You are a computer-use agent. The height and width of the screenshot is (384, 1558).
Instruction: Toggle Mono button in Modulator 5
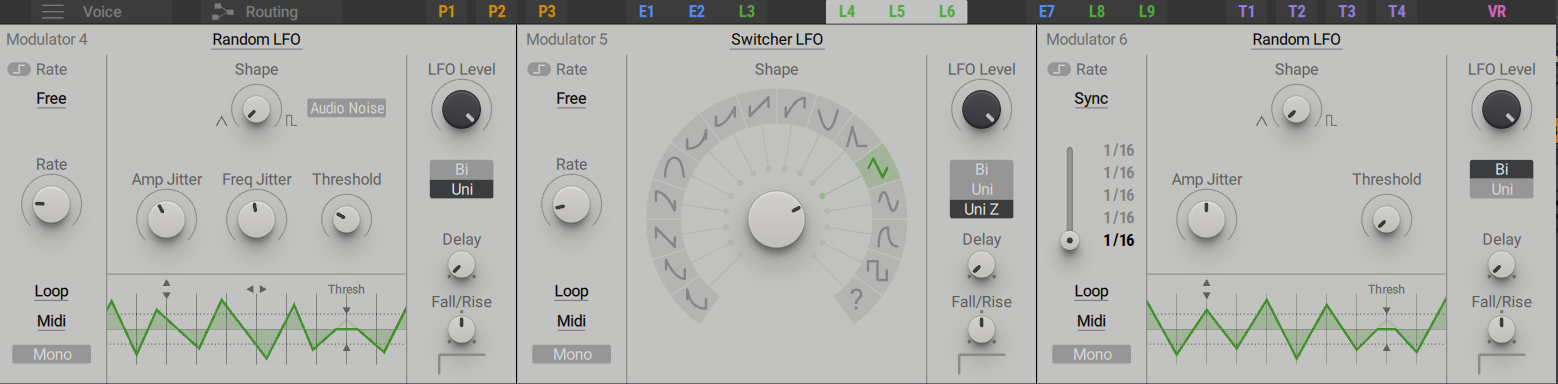(x=572, y=354)
